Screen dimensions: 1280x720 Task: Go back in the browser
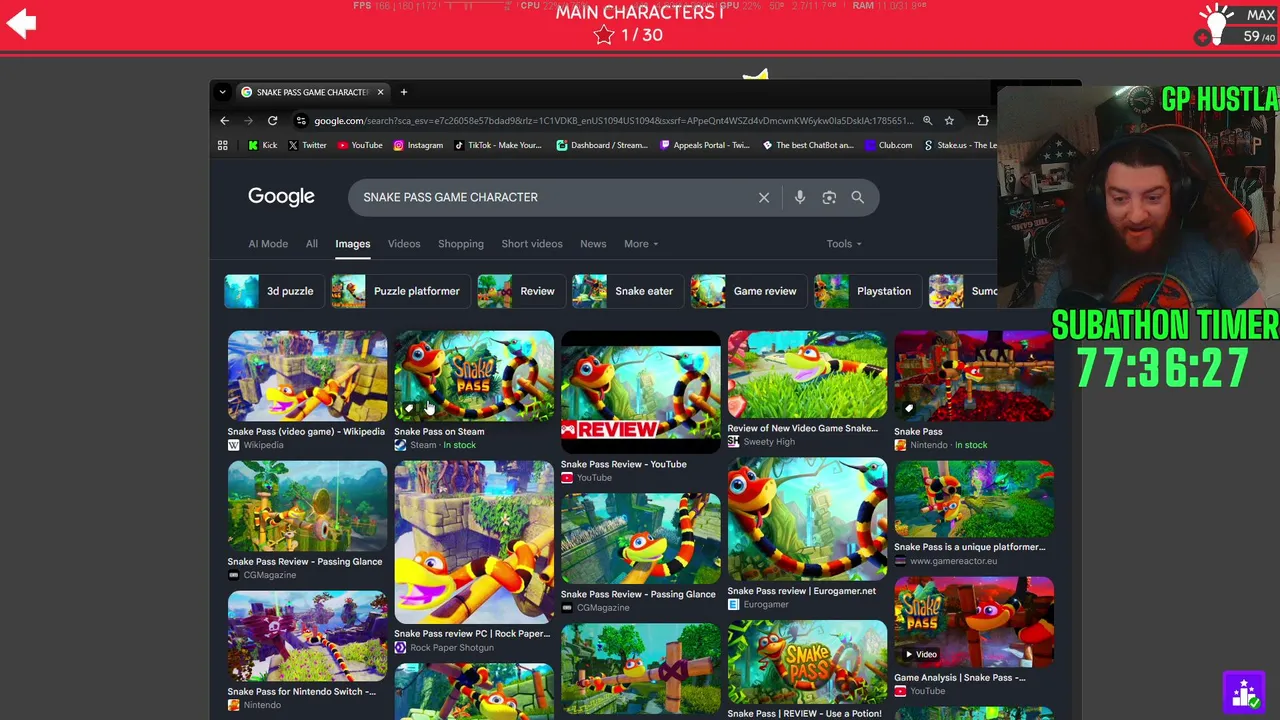[x=224, y=121]
